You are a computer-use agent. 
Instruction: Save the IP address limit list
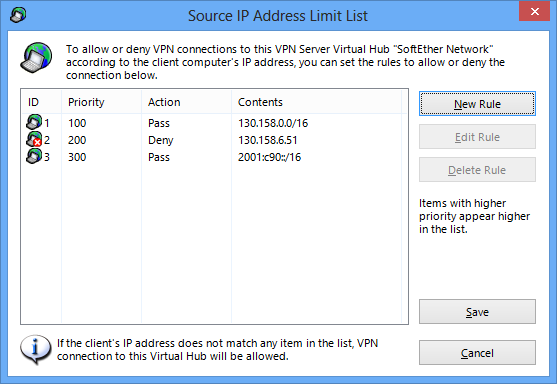pos(477,312)
